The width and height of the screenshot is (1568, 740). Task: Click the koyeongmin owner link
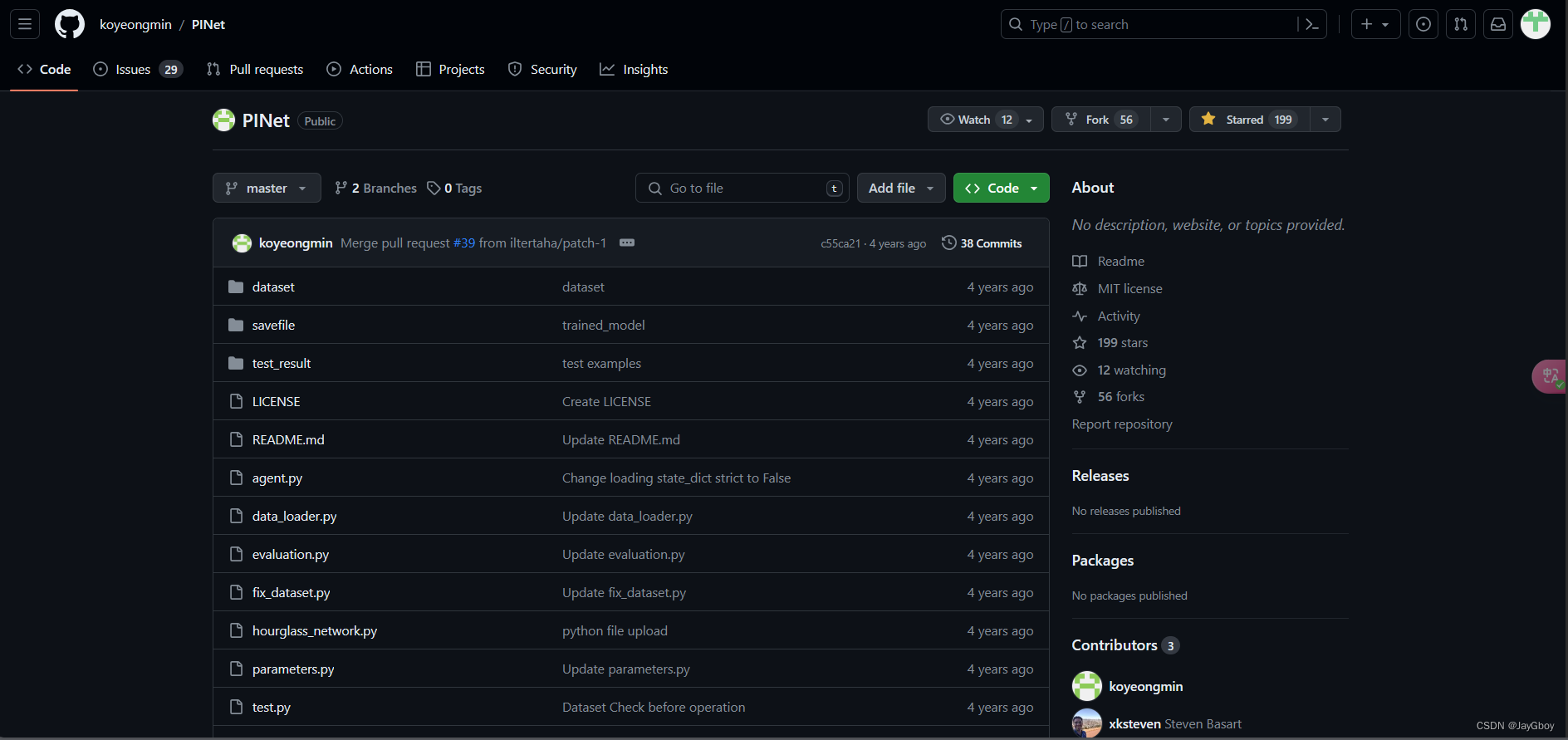tap(135, 24)
